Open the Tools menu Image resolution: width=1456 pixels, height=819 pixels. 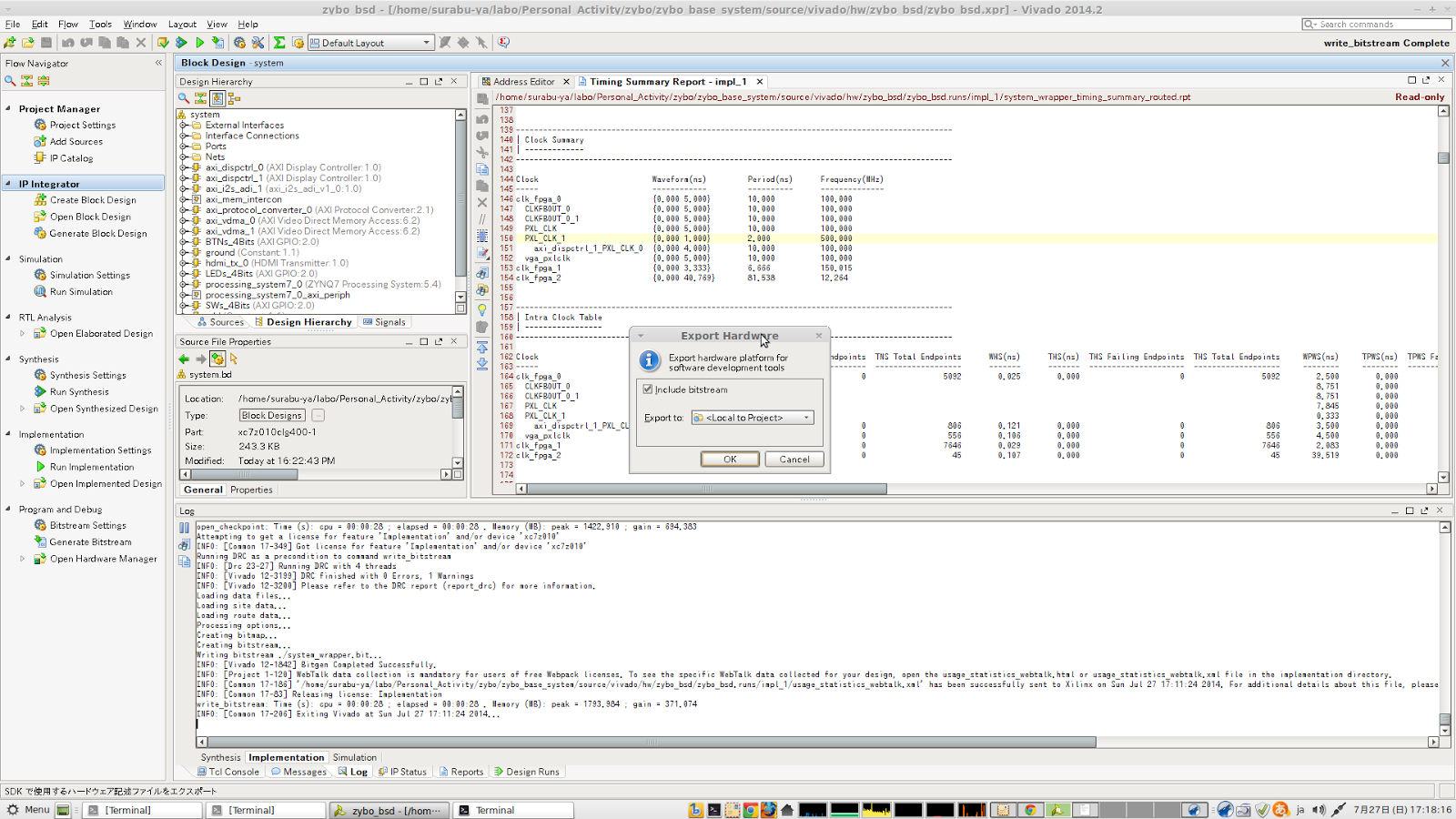click(100, 25)
